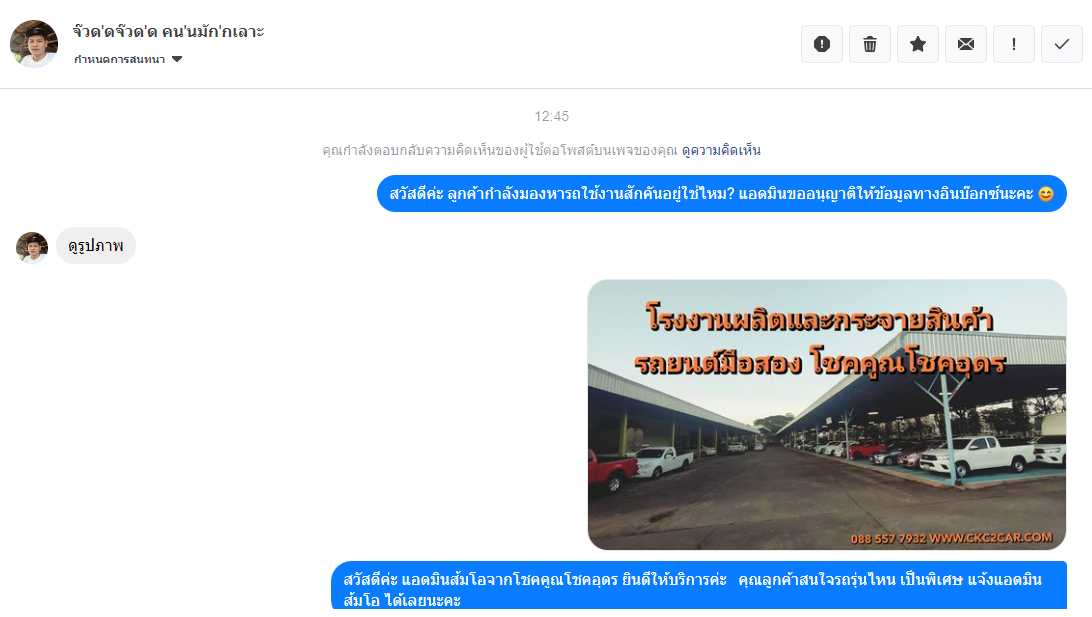
Task: Open the large profile avatar in header
Action: click(34, 44)
